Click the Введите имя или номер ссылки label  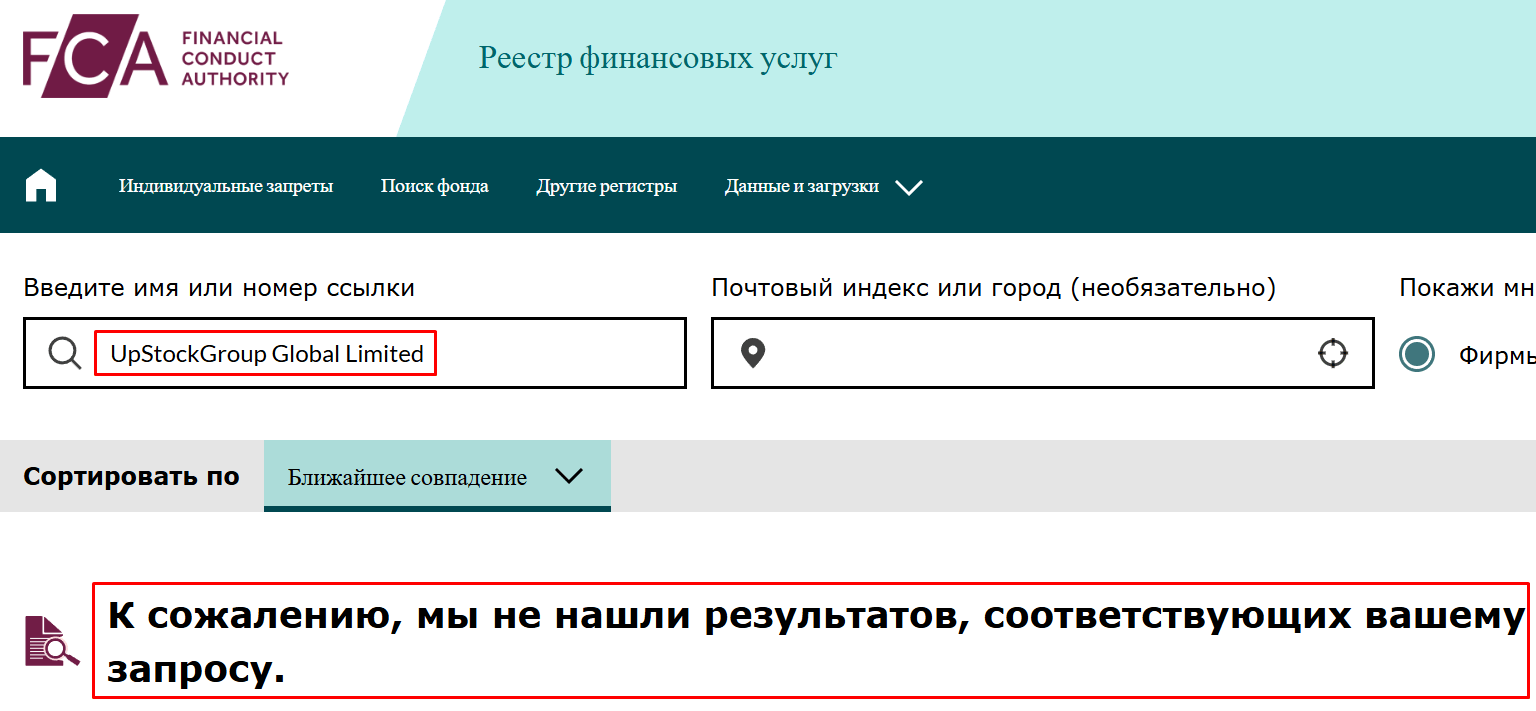(x=219, y=288)
